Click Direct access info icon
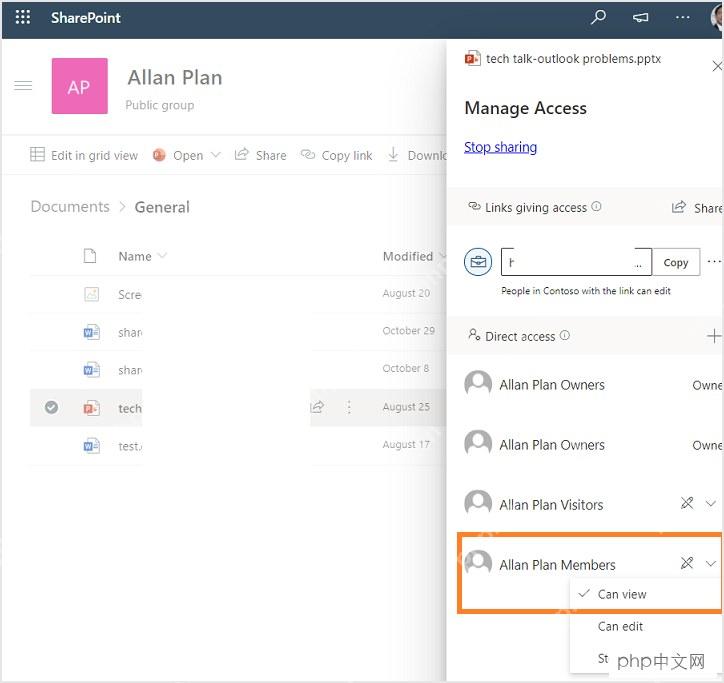Screen dimensions: 724x683 coord(565,335)
